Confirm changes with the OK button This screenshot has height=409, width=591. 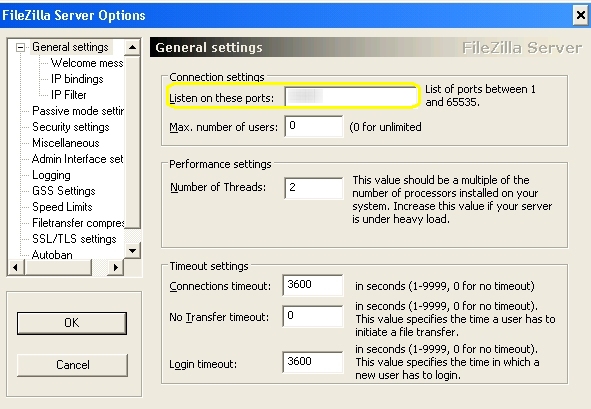[x=72, y=323]
